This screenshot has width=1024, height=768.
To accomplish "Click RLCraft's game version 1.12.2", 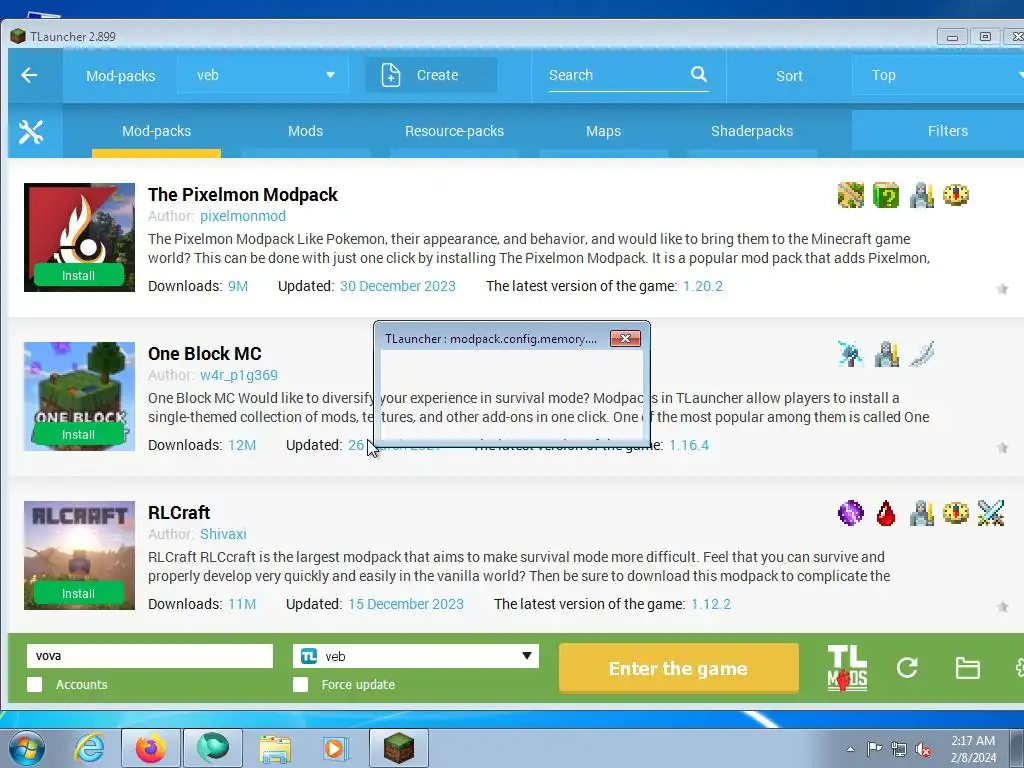I will tap(711, 604).
